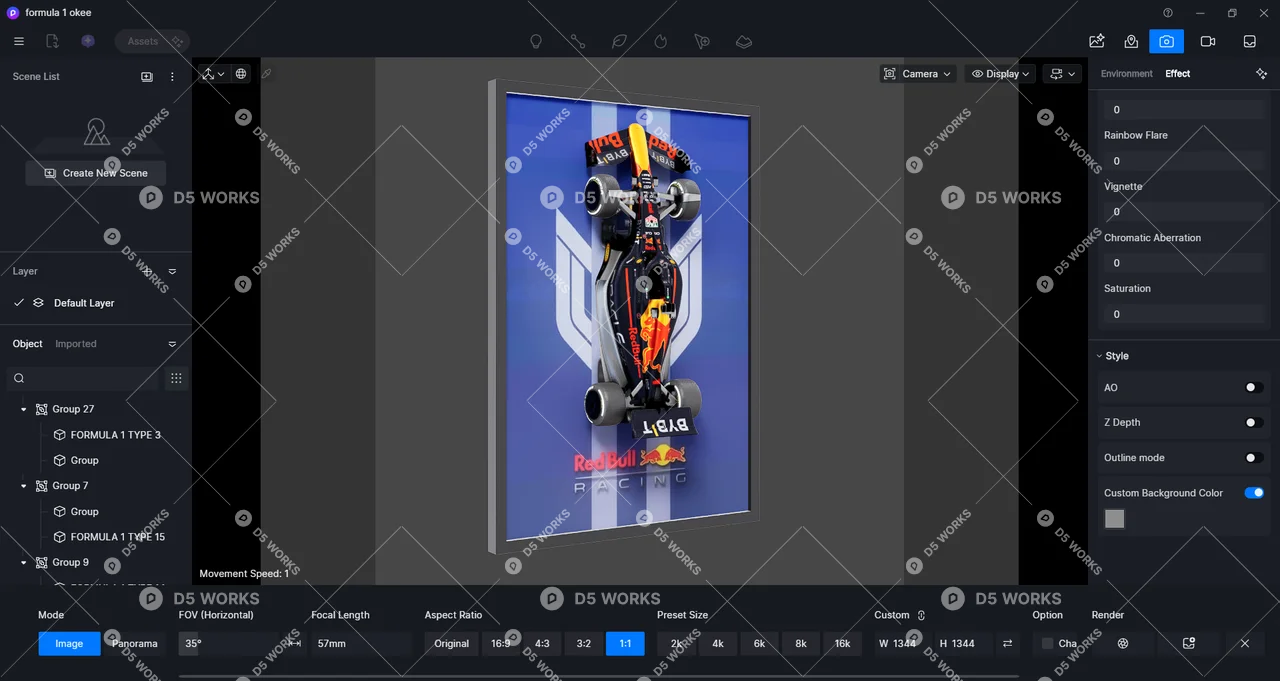Select the leaf vegetation tool
This screenshot has height=681, width=1280.
tap(619, 42)
